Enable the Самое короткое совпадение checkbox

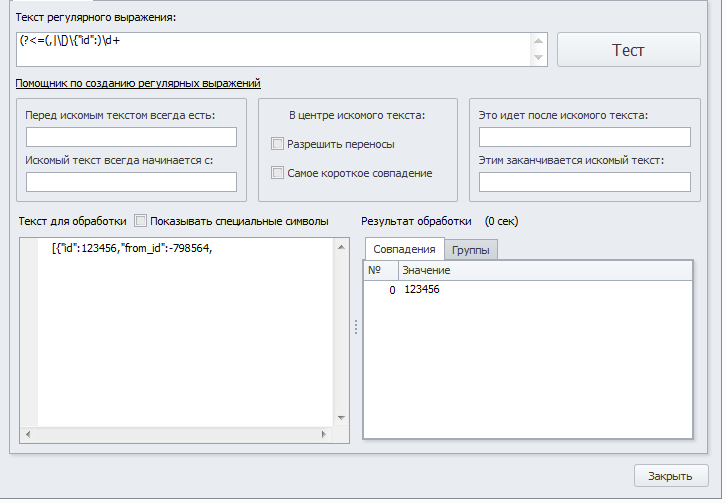point(277,173)
